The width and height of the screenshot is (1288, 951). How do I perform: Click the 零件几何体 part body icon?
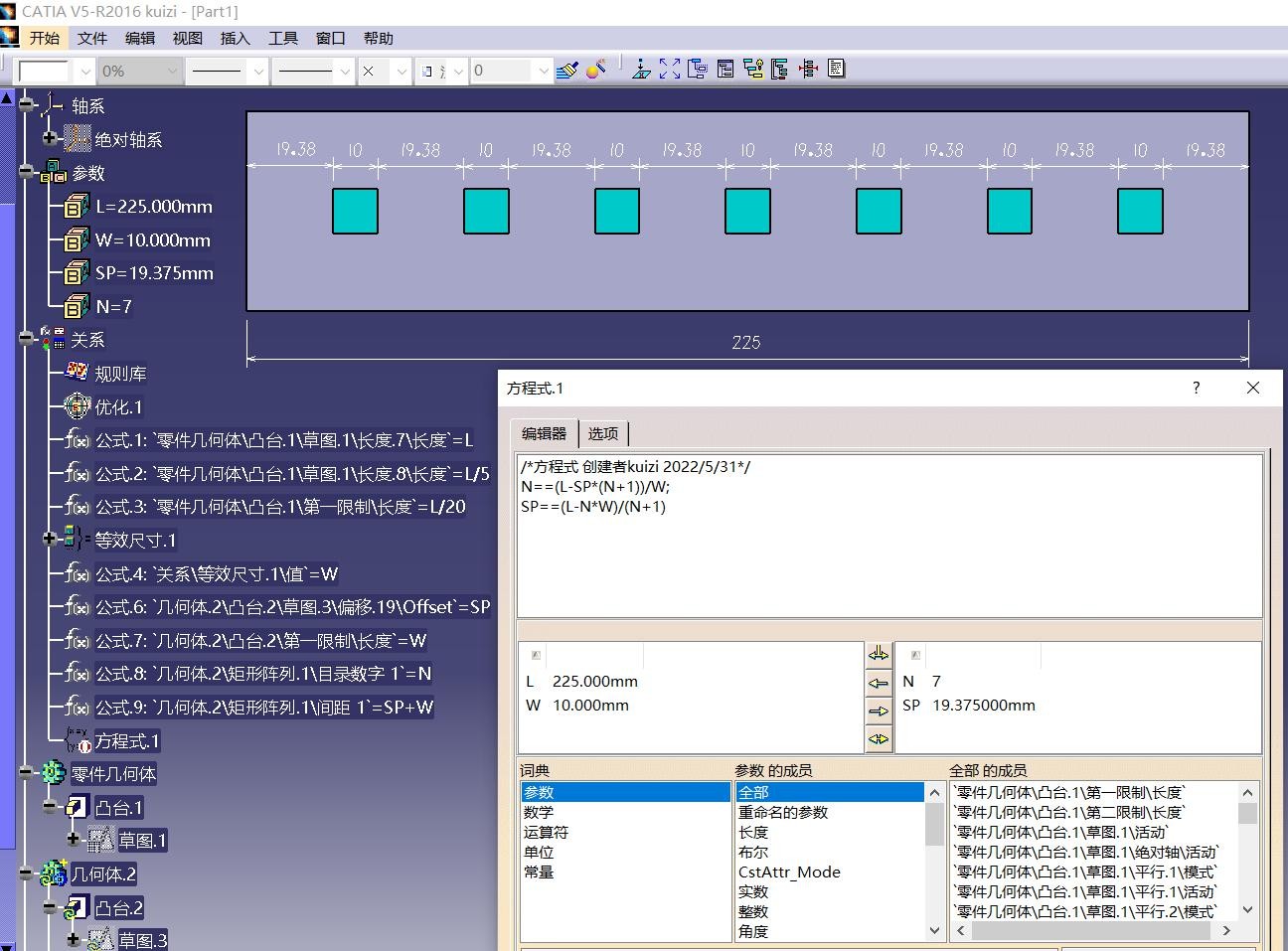tap(53, 773)
